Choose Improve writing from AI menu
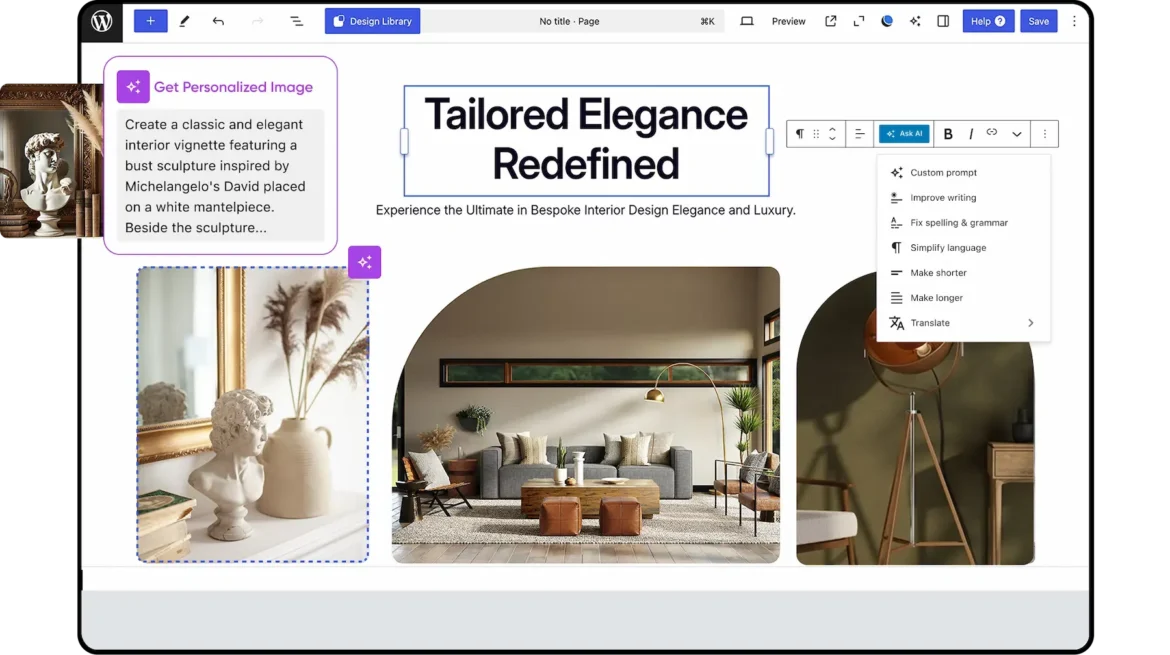This screenshot has height=655, width=1170. click(942, 198)
